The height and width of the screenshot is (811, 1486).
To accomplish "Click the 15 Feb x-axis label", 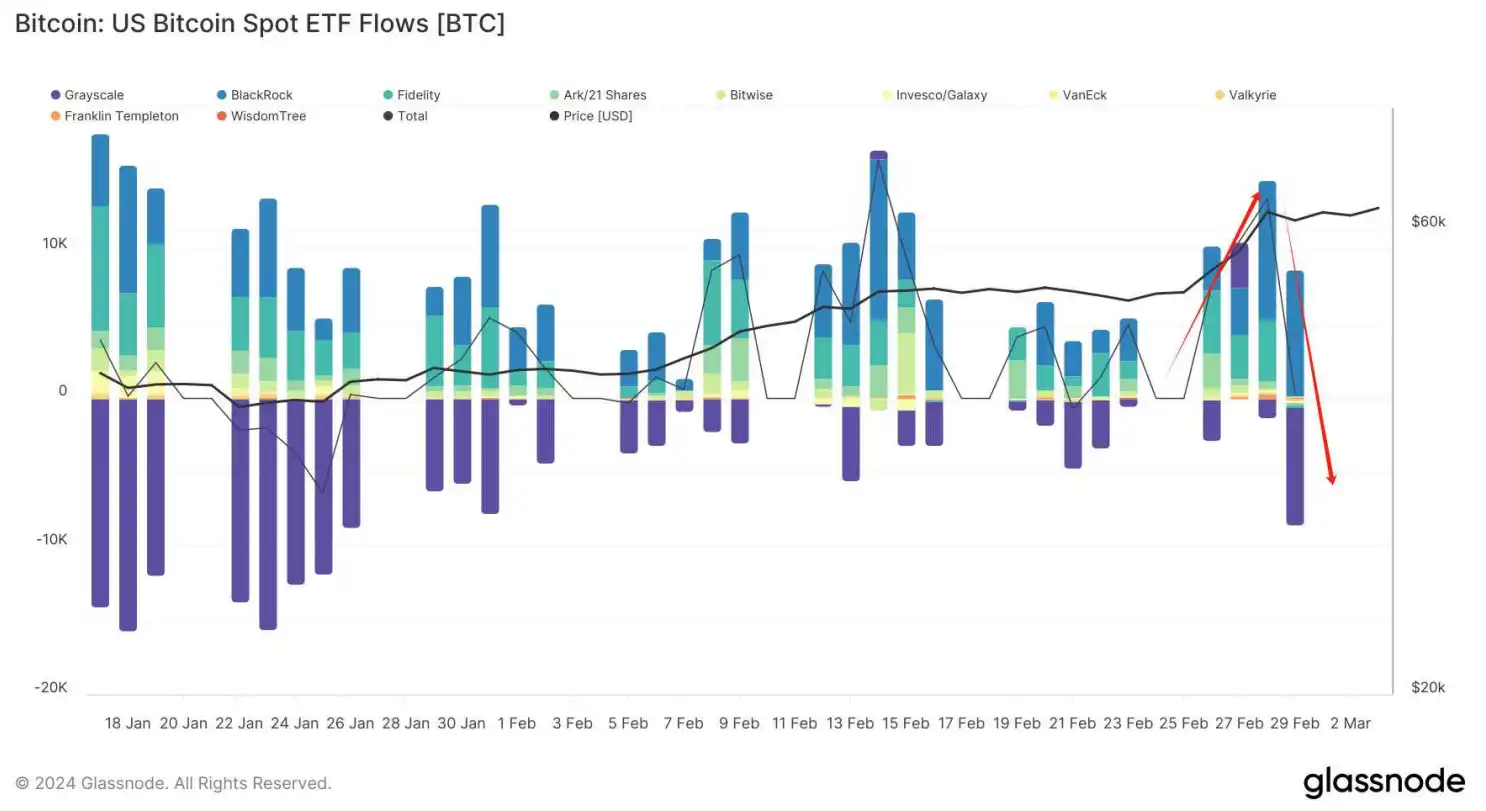I will (906, 723).
